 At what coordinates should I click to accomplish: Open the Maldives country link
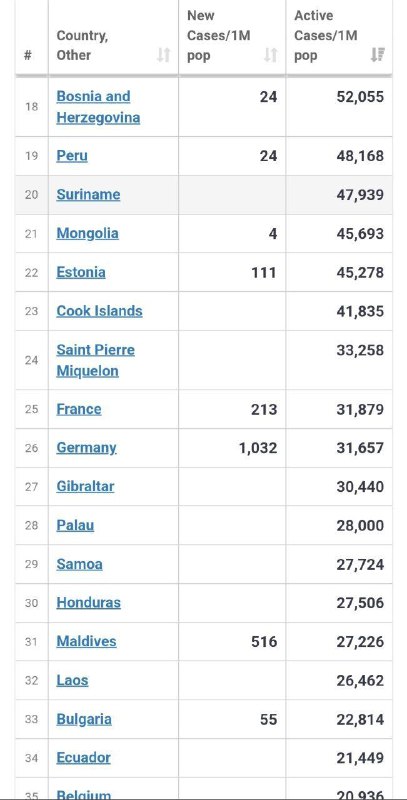[x=86, y=641]
